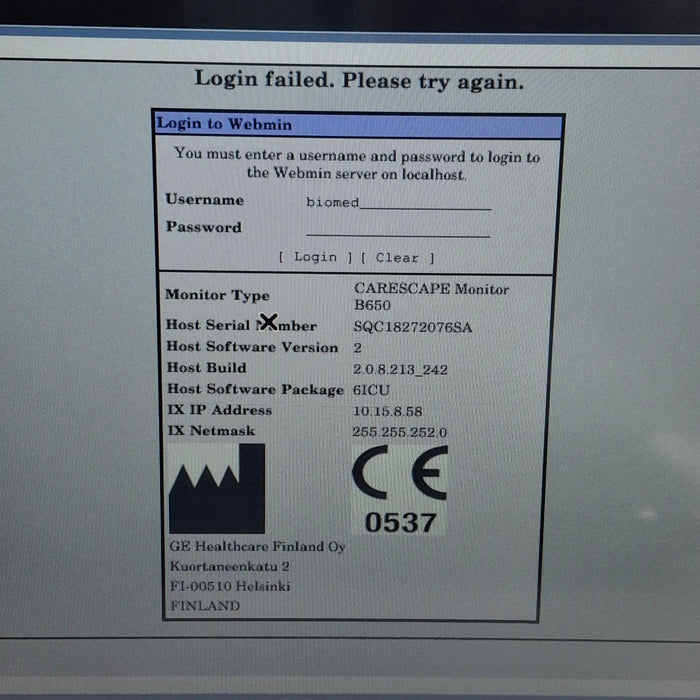
Task: Click the CARESCAPE Monitor B650 value
Action: [x=430, y=297]
